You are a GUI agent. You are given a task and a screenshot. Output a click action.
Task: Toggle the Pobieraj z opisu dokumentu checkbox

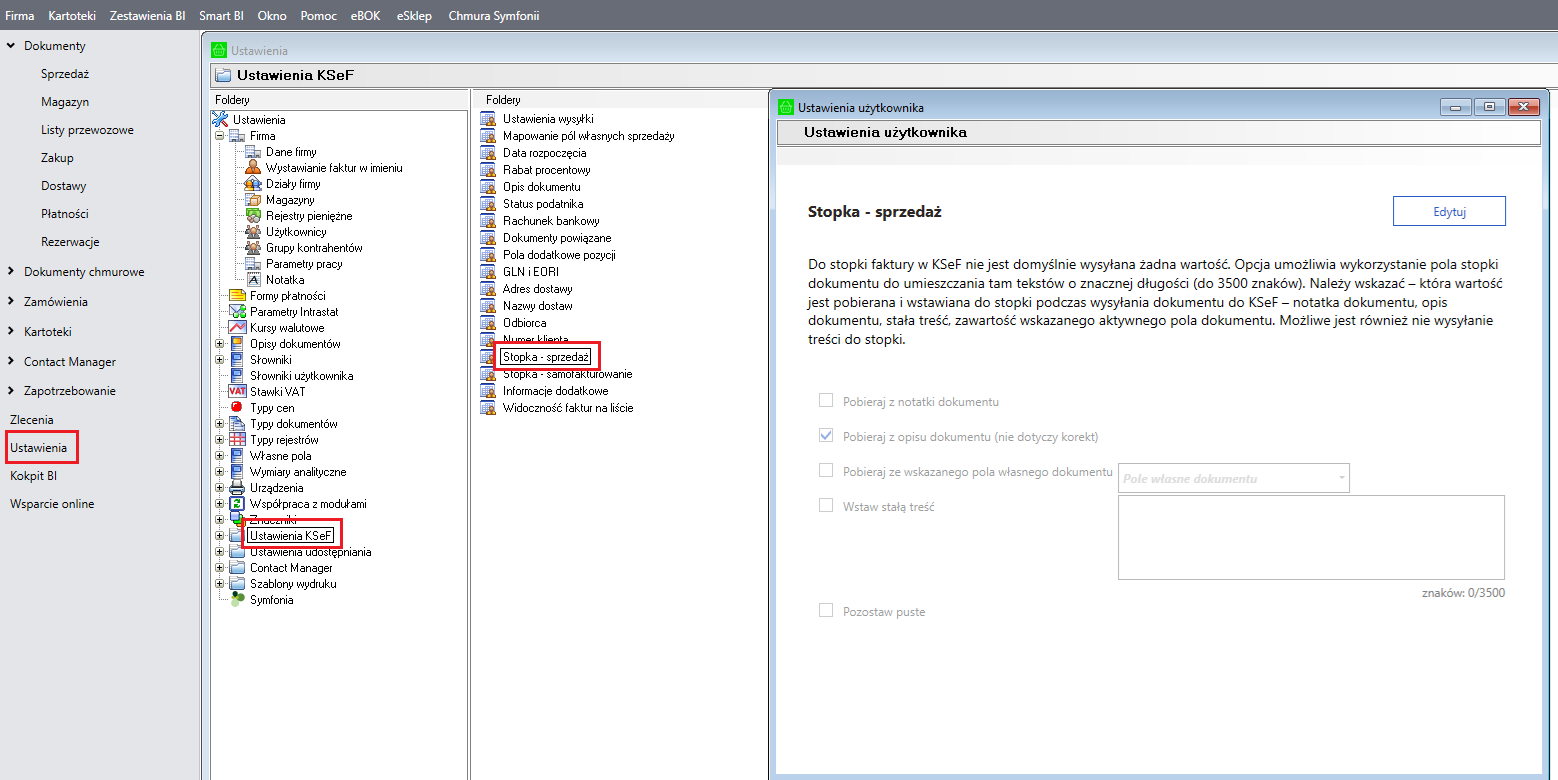(x=826, y=436)
